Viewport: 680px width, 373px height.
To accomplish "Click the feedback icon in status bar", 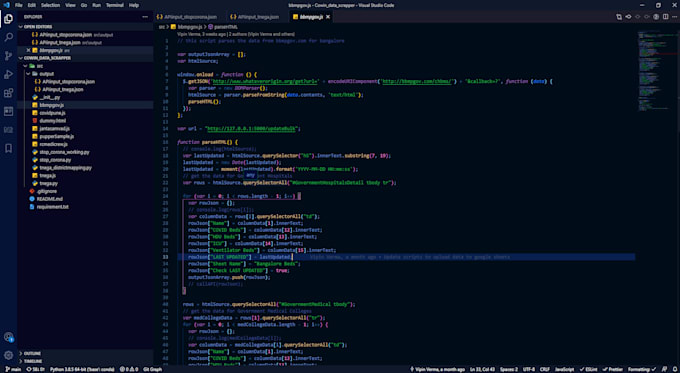I will pos(664,370).
